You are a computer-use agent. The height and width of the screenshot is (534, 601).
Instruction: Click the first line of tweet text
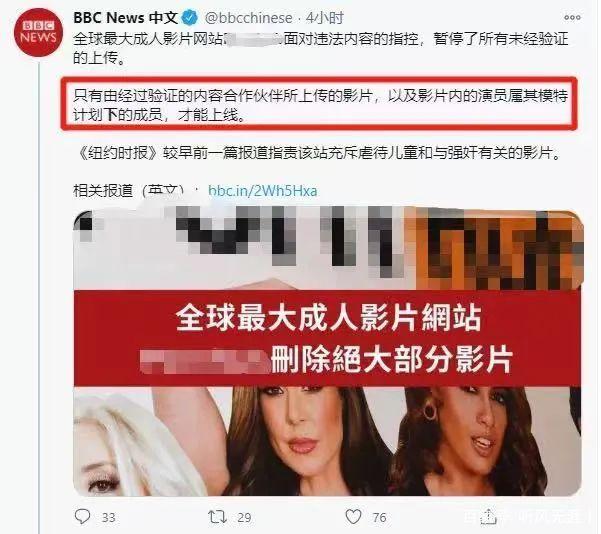[x=320, y=39]
